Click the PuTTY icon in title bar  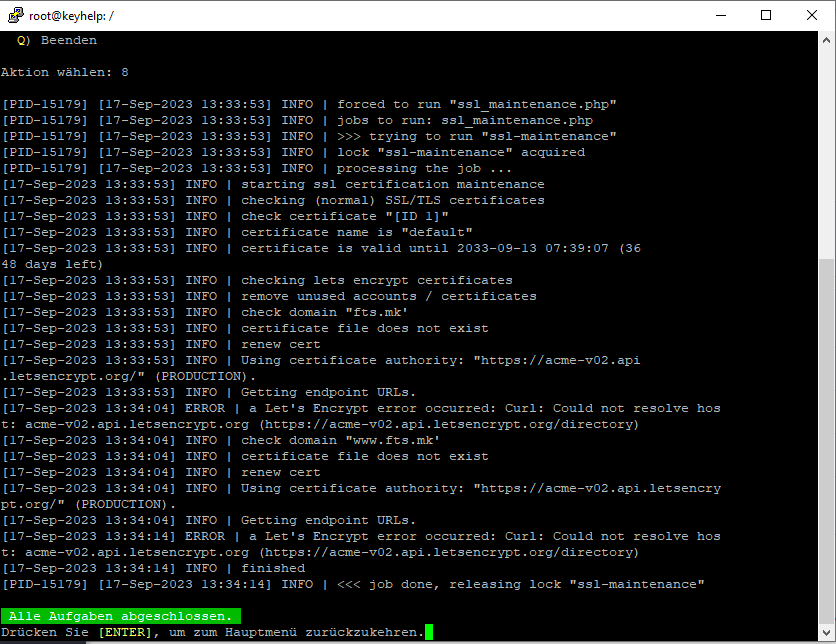pos(15,15)
